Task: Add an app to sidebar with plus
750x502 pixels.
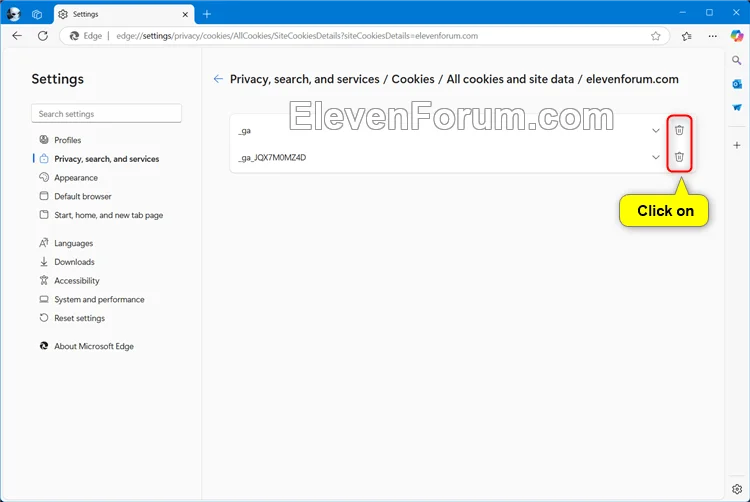Action: coord(737,145)
